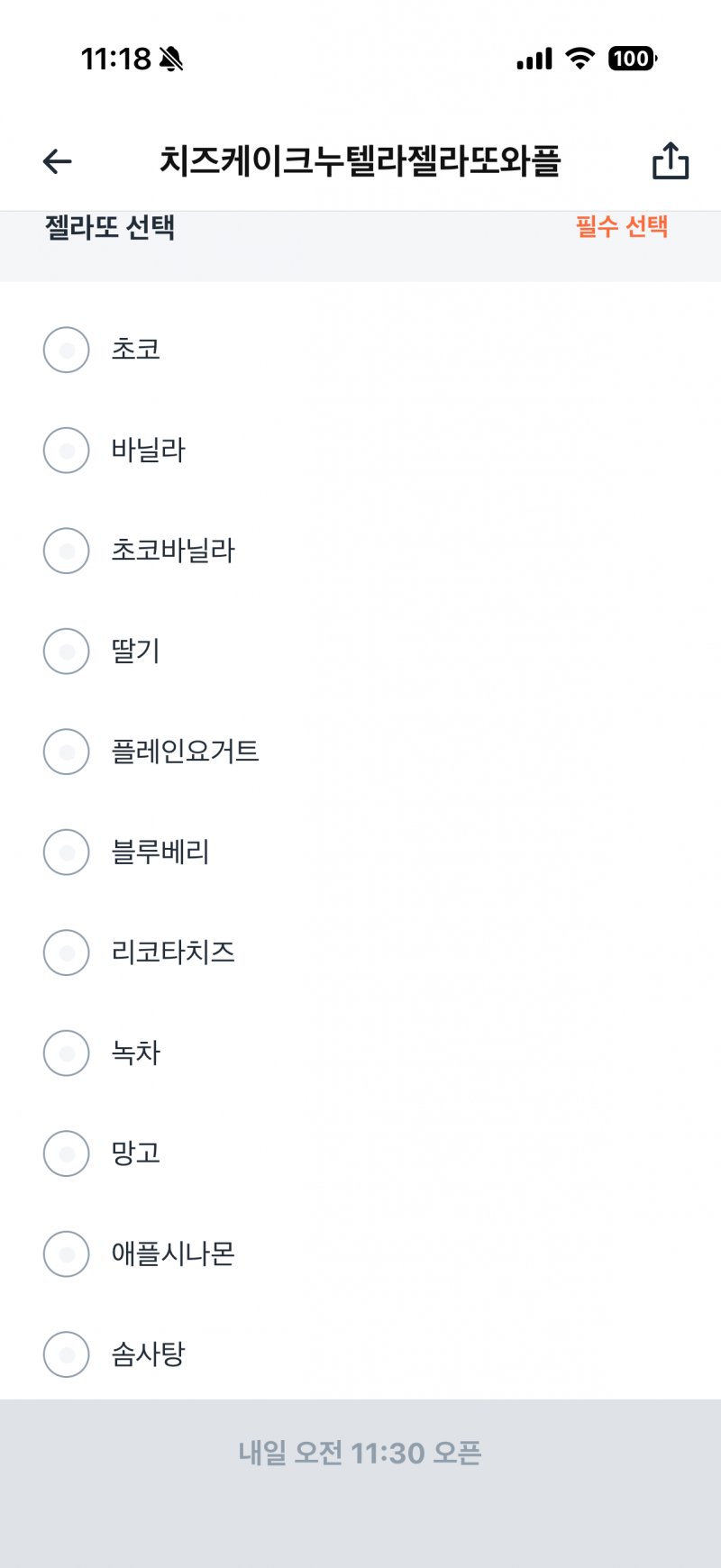This screenshot has width=721, height=1568.
Task: Tap the 내일 오전 11:30 오픈 bar
Action: coord(360,1454)
